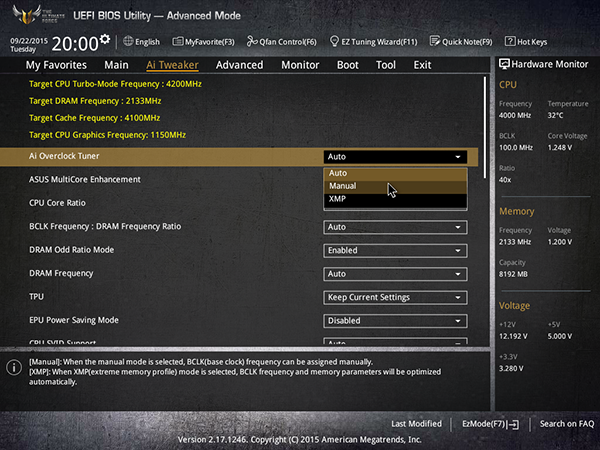
Task: Click Target CPU Graphics Frequency text
Action: click(108, 135)
